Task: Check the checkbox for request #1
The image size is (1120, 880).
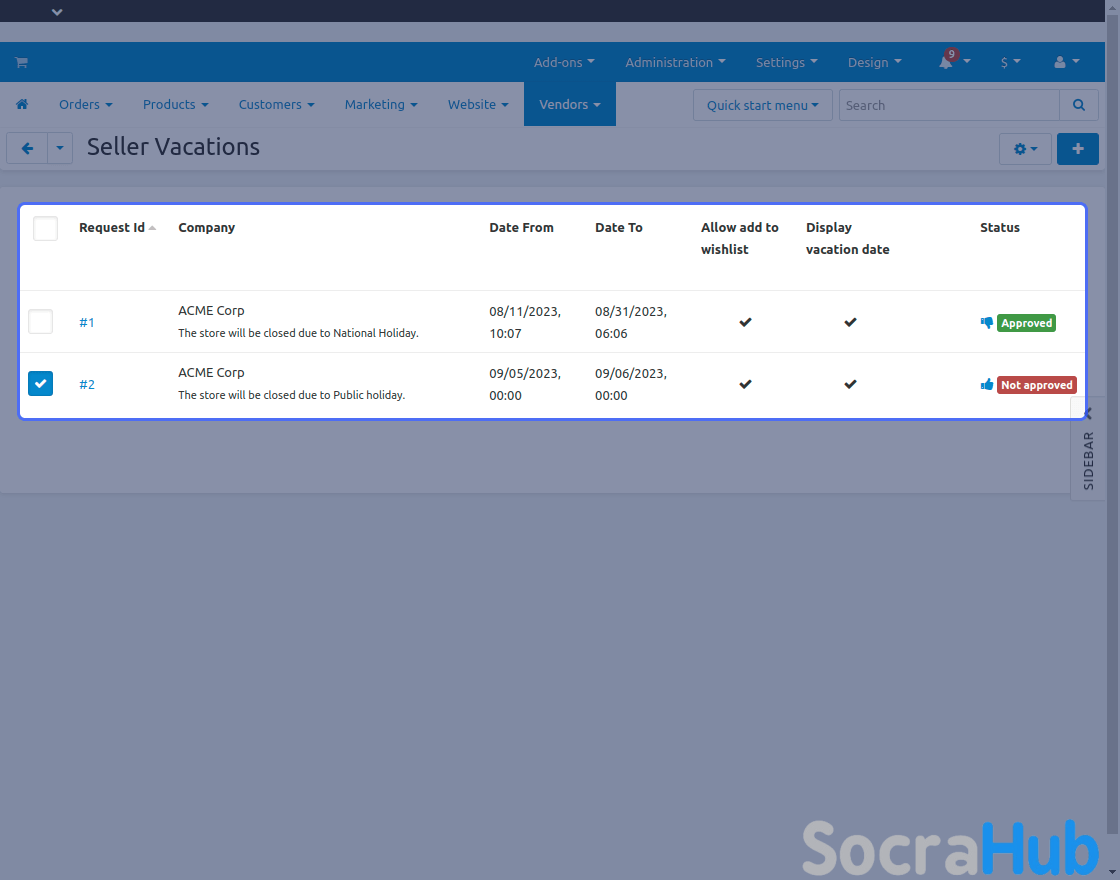Action: pos(41,322)
